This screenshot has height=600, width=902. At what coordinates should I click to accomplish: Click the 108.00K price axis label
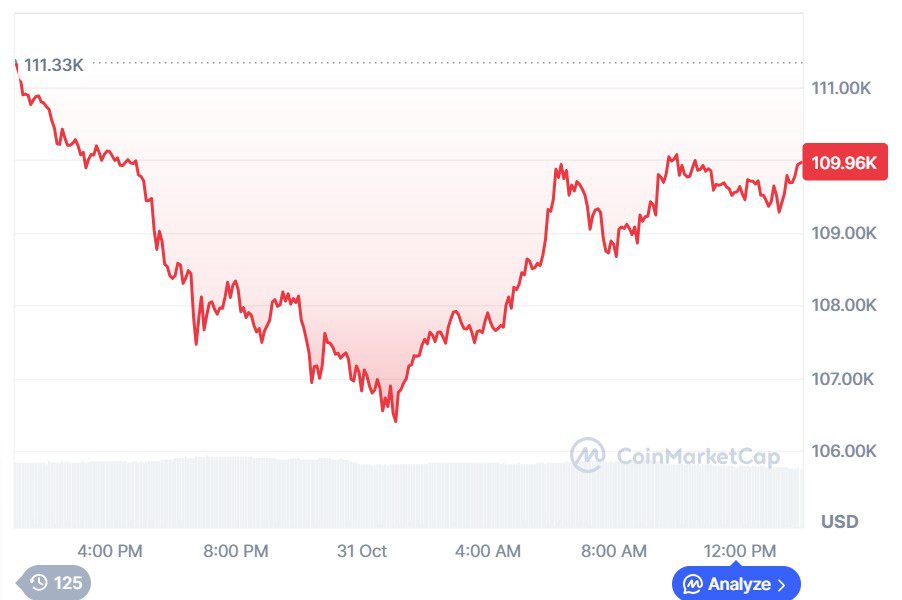843,306
